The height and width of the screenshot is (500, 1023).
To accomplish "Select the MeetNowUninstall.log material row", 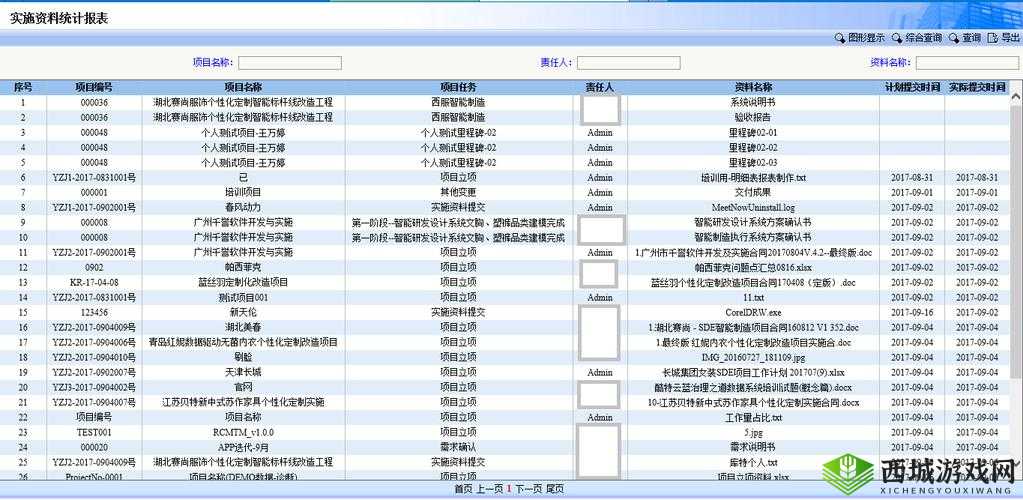I will pyautogui.click(x=753, y=208).
